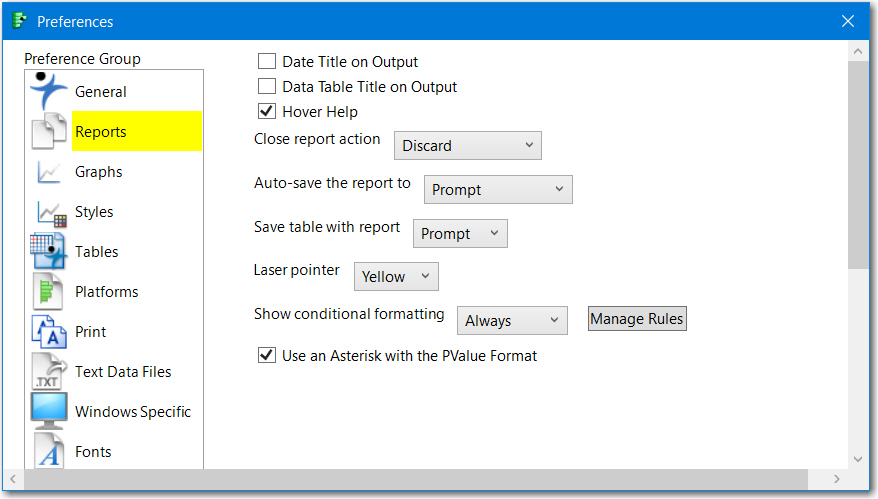Click the Text Data Files icon

(x=48, y=372)
